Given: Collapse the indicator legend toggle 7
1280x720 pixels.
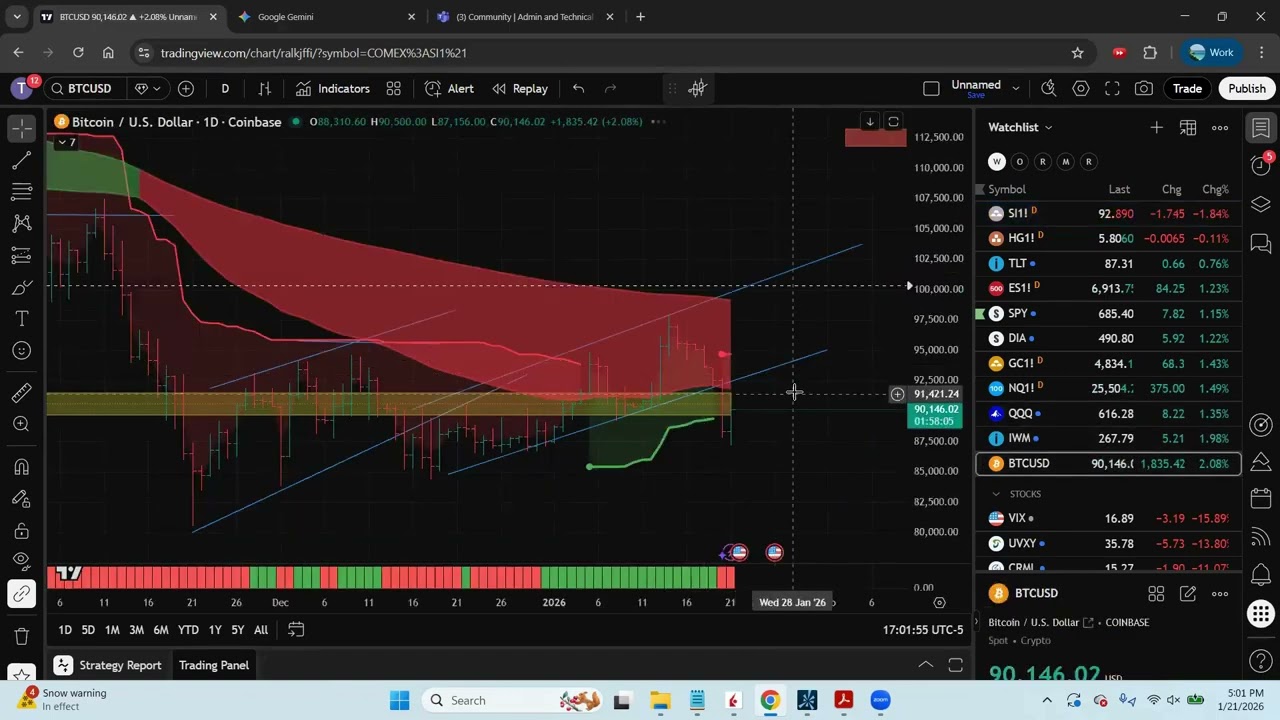Looking at the screenshot, I should coord(65,142).
